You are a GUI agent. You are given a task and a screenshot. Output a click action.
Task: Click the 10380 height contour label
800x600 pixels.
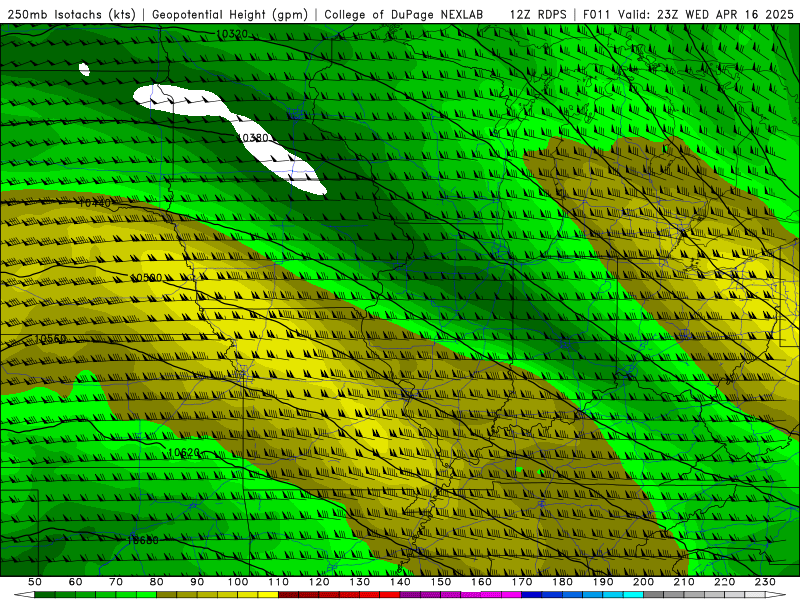253,138
